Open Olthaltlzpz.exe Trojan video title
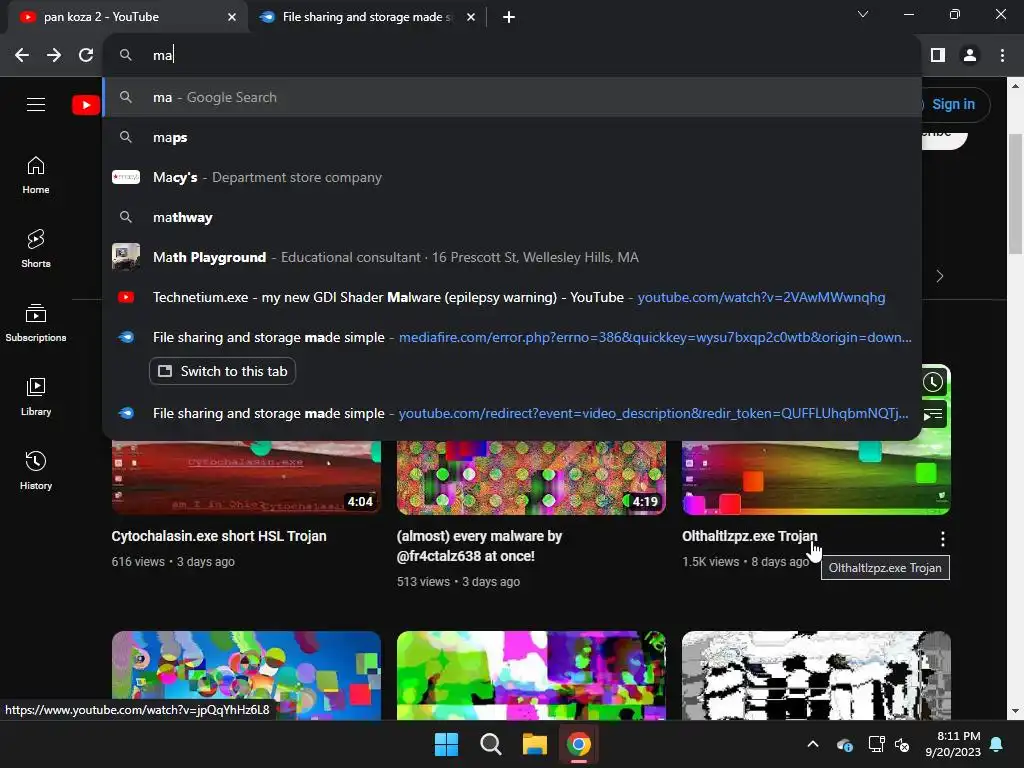Screen dimensions: 1024x768 point(749,536)
